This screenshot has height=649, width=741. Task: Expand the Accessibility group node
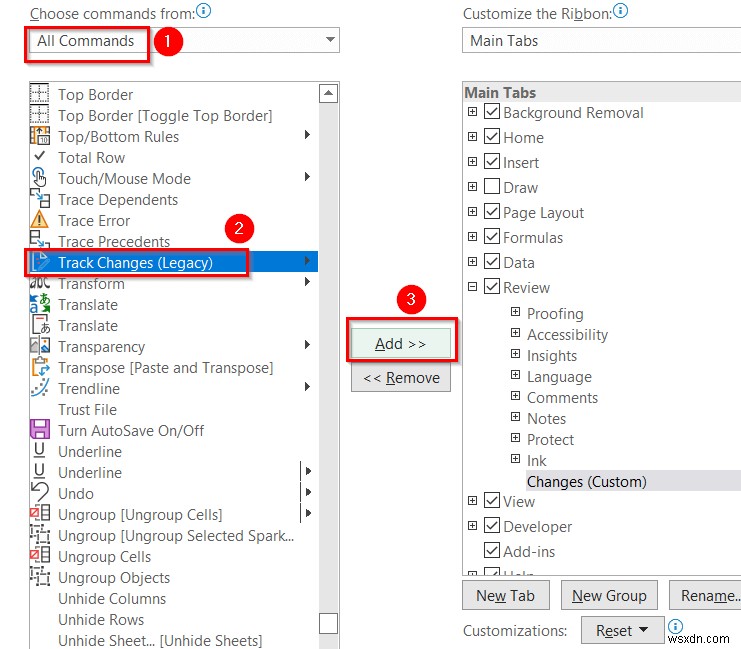point(515,333)
